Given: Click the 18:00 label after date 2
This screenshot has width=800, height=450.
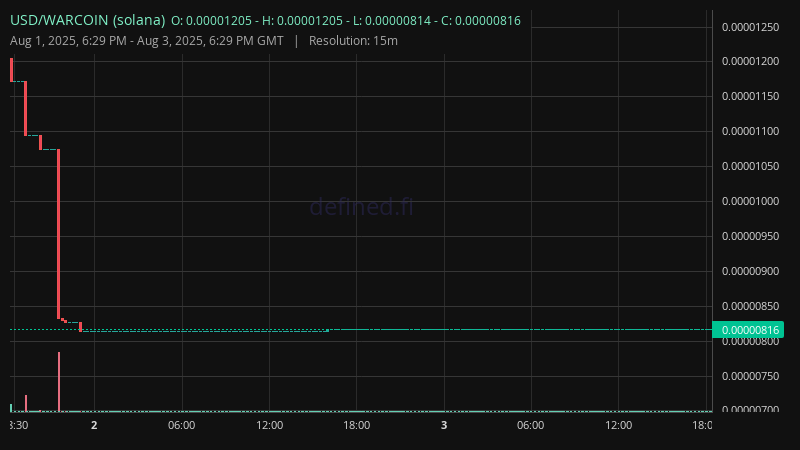Looking at the screenshot, I should click(357, 426).
